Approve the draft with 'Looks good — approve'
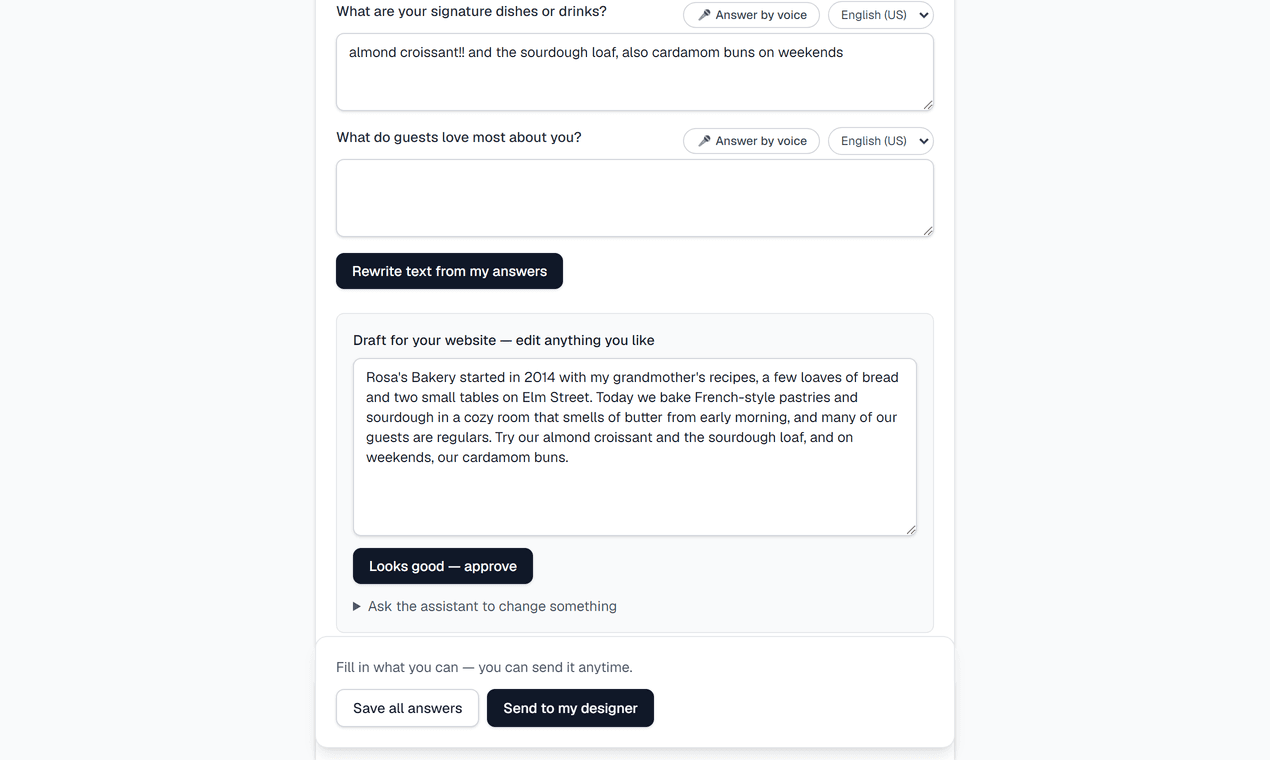This screenshot has width=1270, height=760. pyautogui.click(x=443, y=566)
